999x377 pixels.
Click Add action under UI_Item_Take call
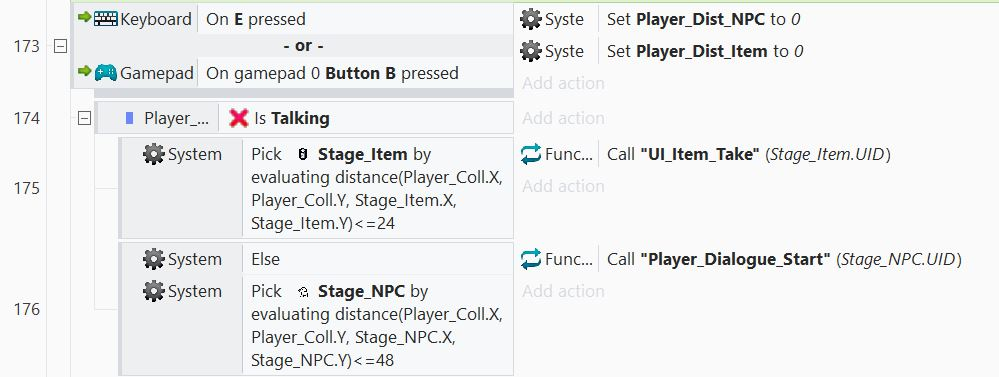[563, 186]
